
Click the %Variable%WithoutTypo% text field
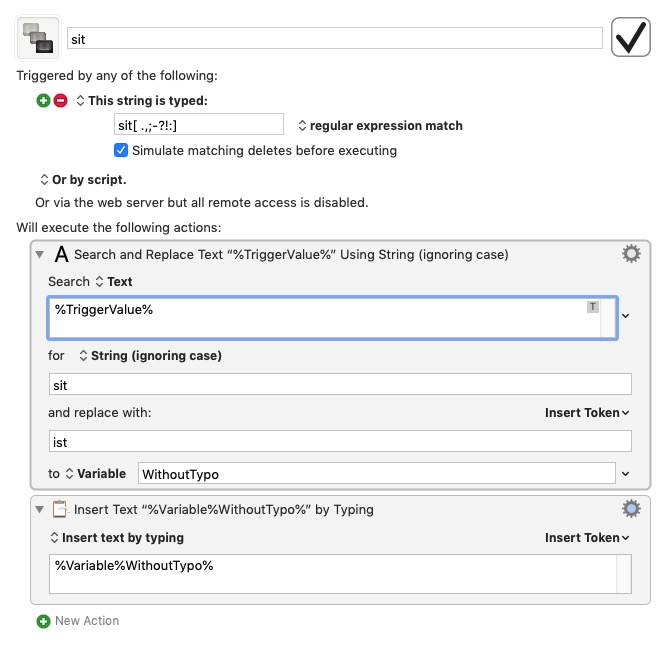pos(340,574)
